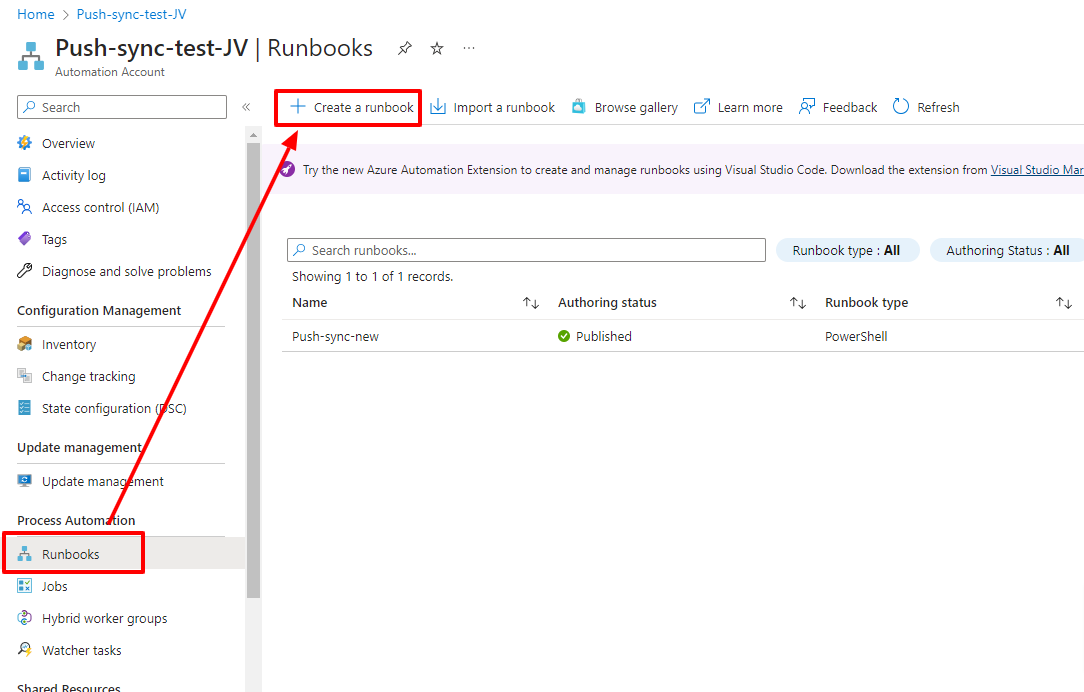Viewport: 1084px width, 692px height.
Task: Open Update management menu item
Action: 102,482
